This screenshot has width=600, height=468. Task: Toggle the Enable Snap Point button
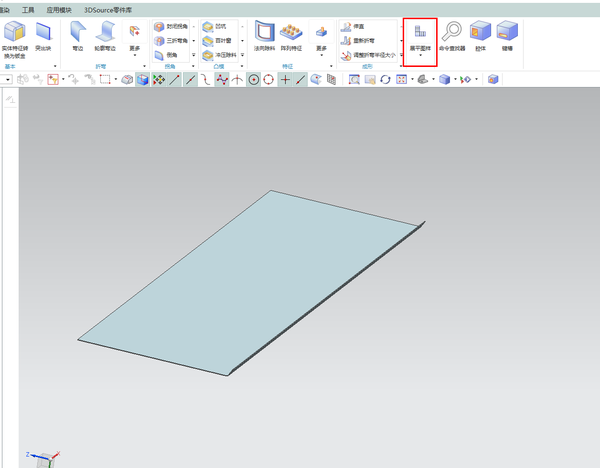pyautogui.click(x=159, y=80)
